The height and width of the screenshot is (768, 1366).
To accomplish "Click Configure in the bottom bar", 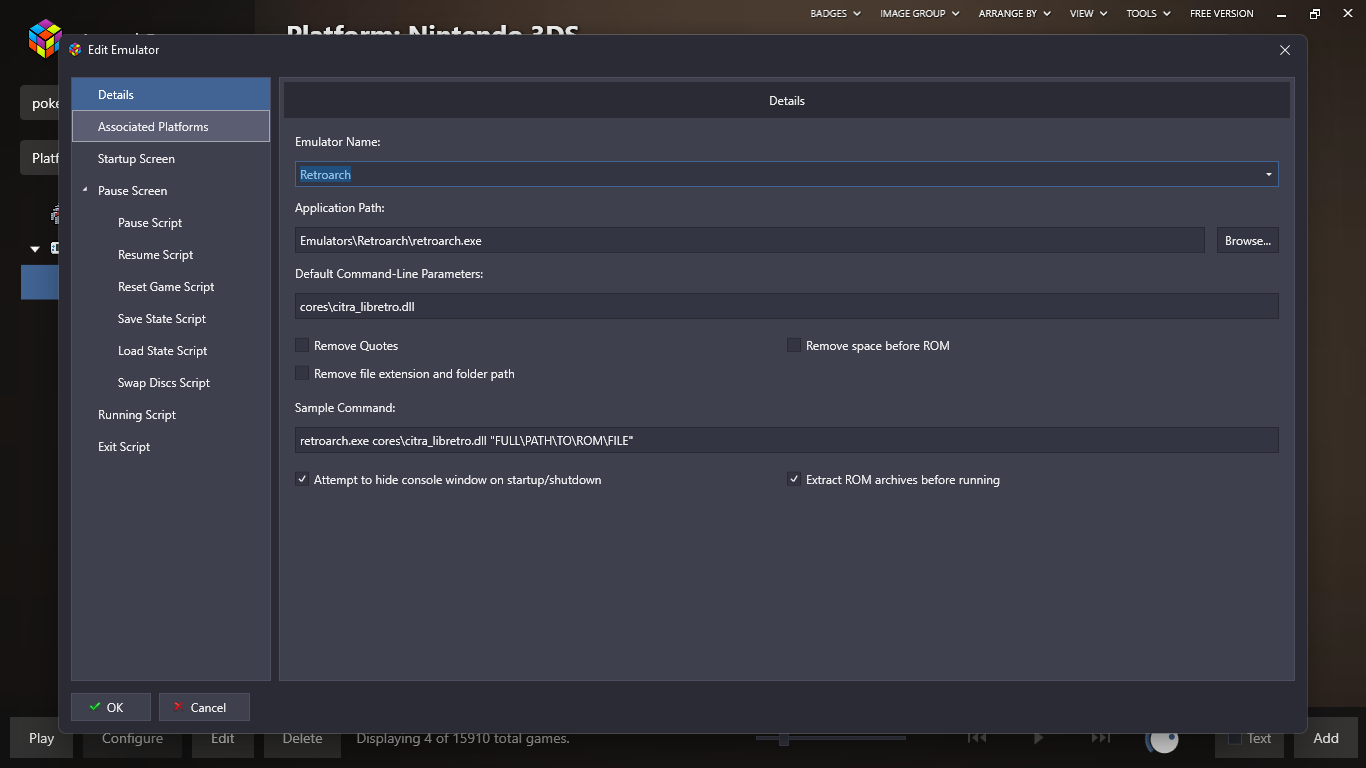I will (x=132, y=738).
